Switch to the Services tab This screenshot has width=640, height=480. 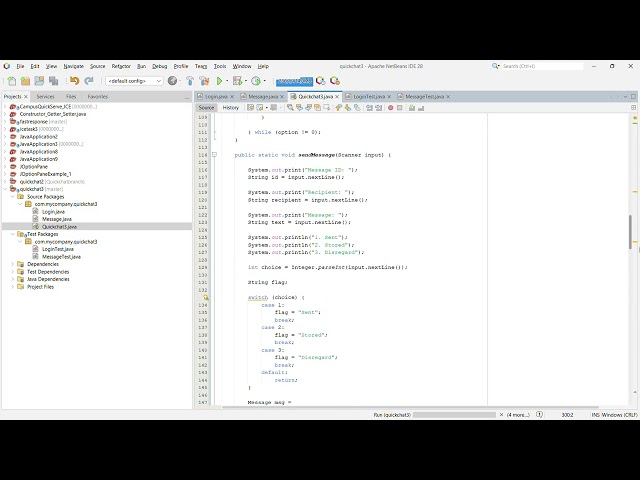tap(45, 97)
